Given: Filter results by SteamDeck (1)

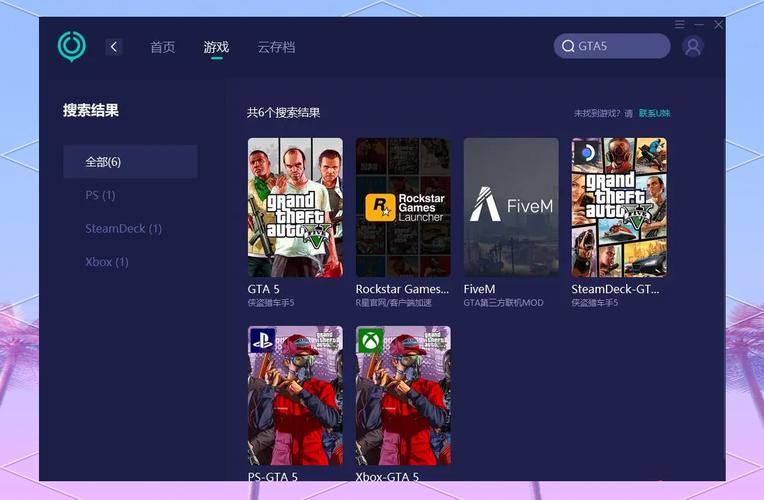Looking at the screenshot, I should pyautogui.click(x=123, y=229).
